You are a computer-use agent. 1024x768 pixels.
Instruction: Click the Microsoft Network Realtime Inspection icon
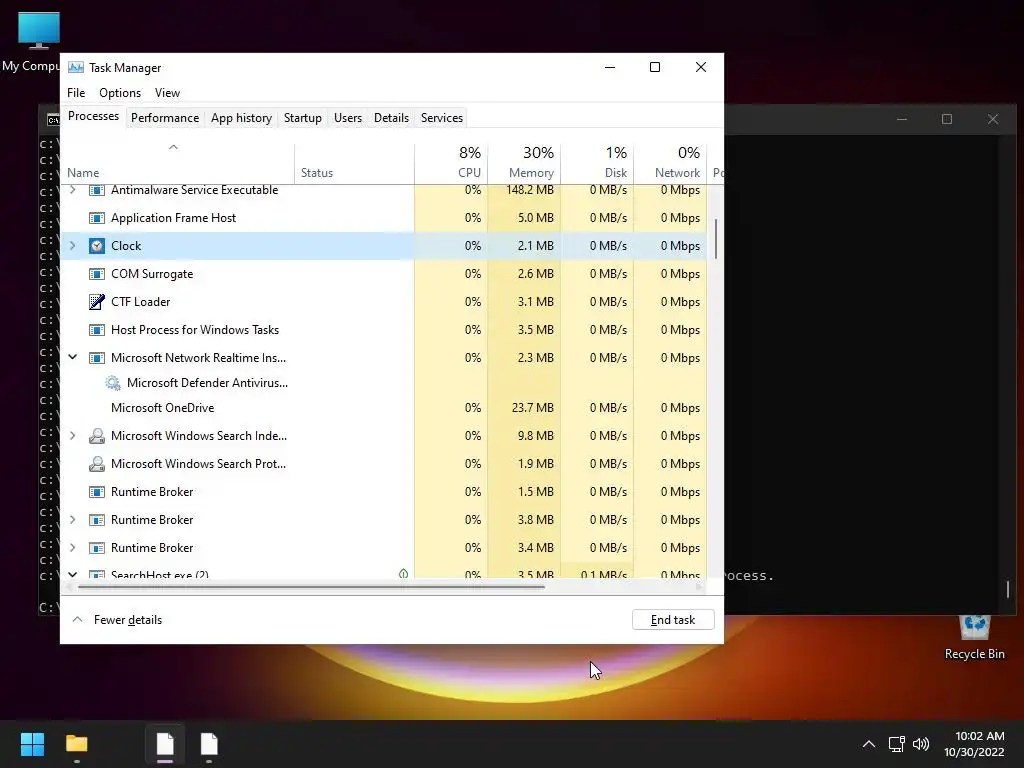[x=97, y=358]
